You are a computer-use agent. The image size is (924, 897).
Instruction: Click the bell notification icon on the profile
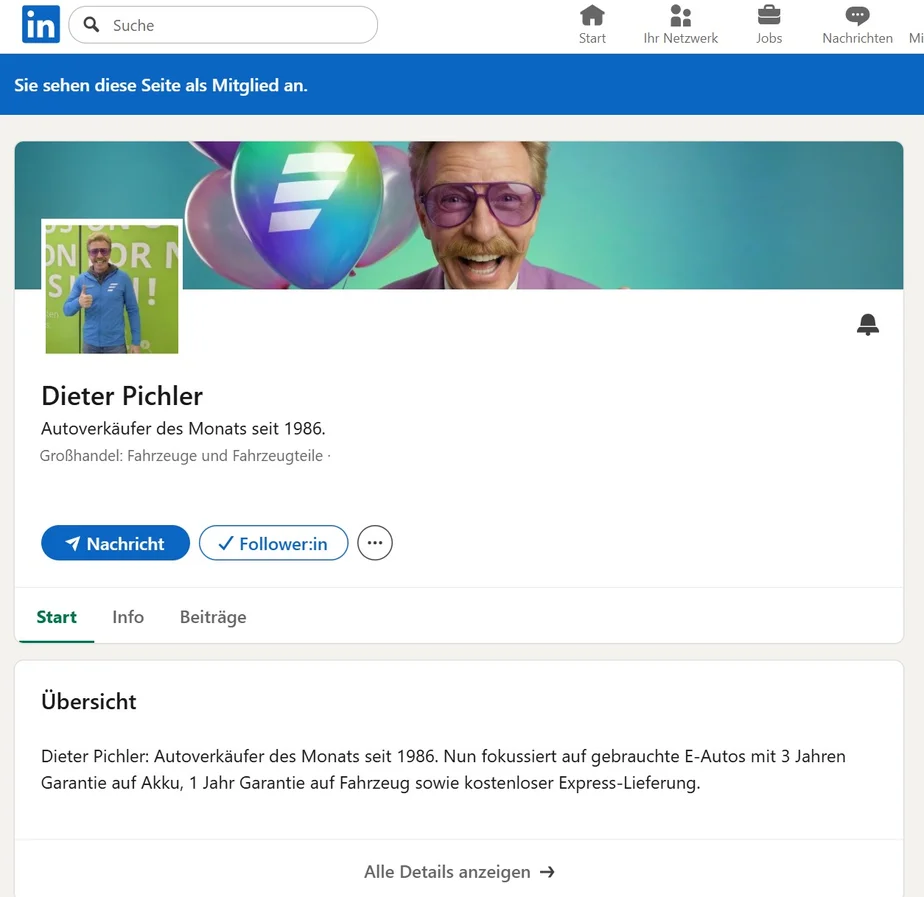click(868, 324)
